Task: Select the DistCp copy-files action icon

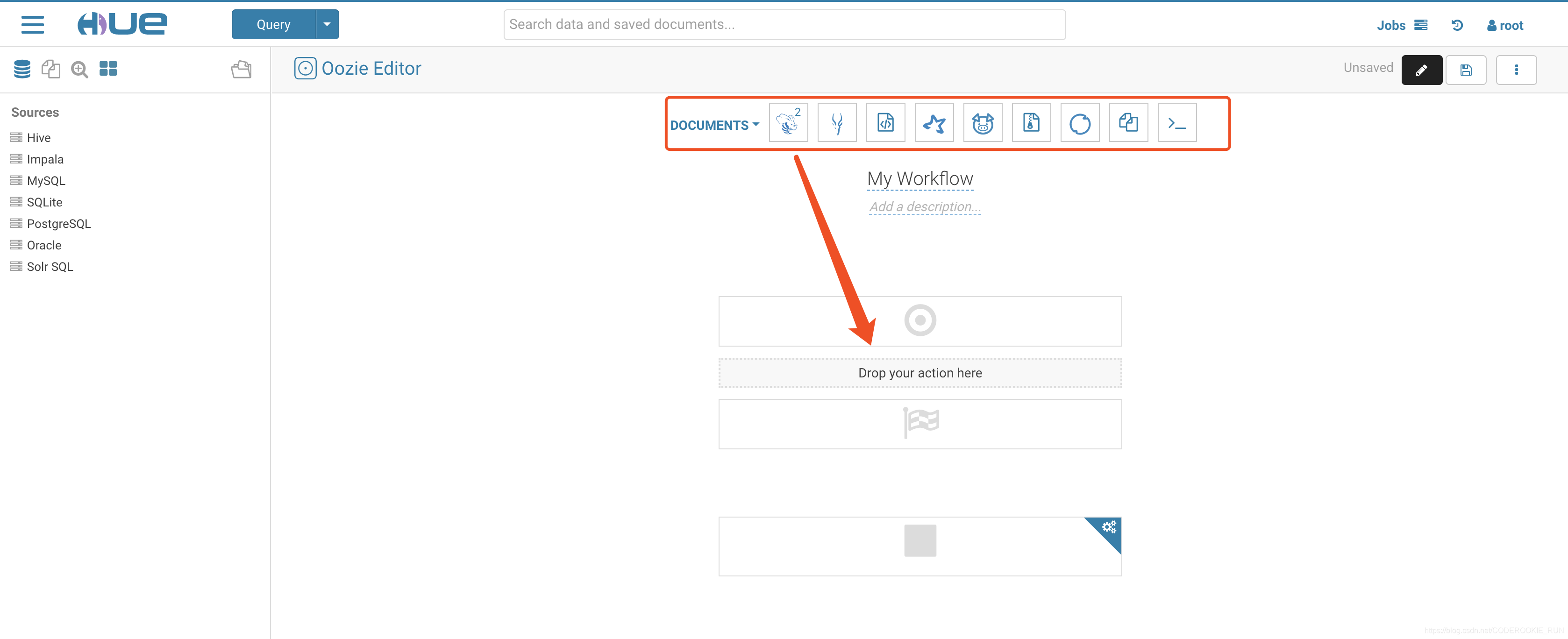Action: pyautogui.click(x=1128, y=123)
